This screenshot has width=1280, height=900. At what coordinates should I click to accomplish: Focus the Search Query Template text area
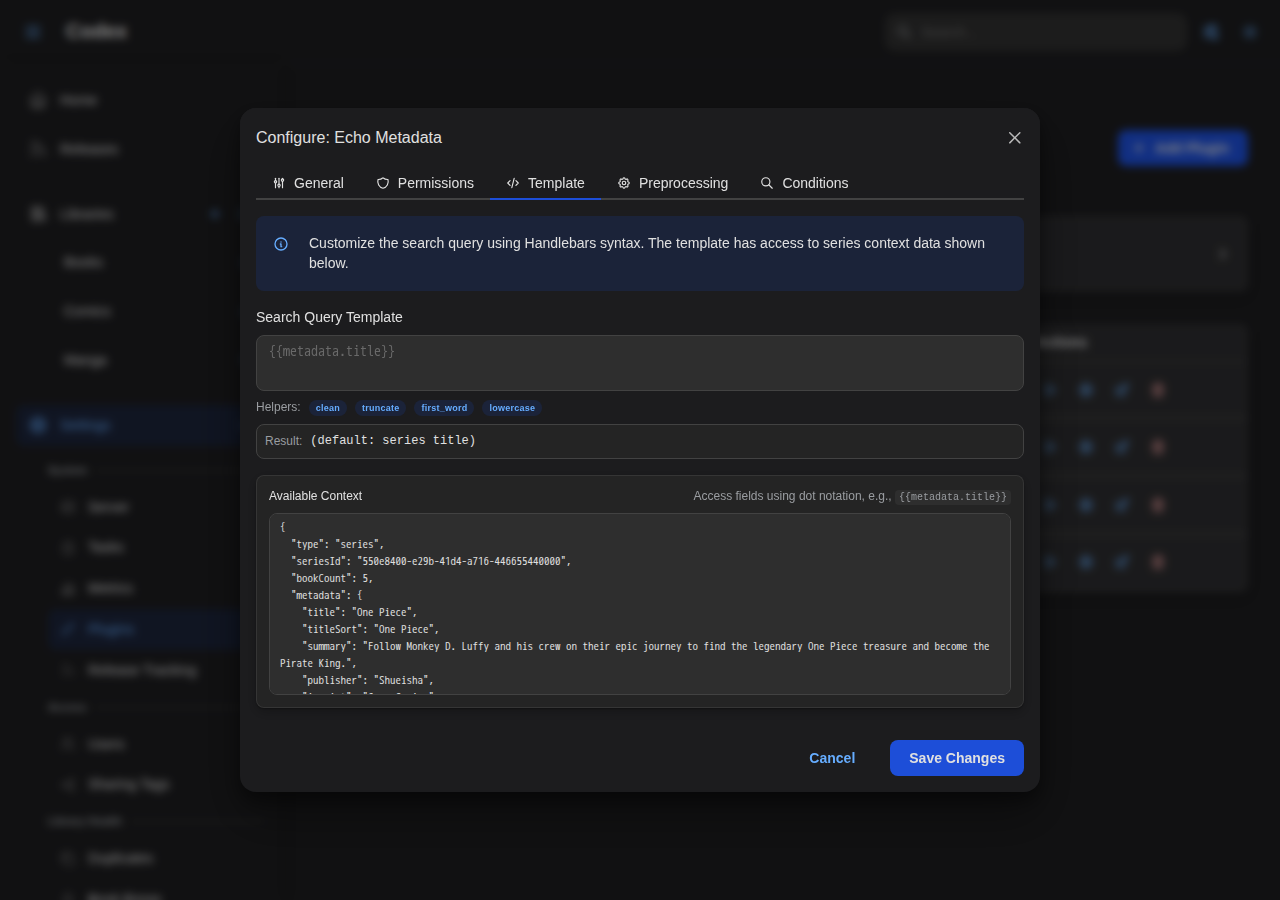click(x=640, y=363)
